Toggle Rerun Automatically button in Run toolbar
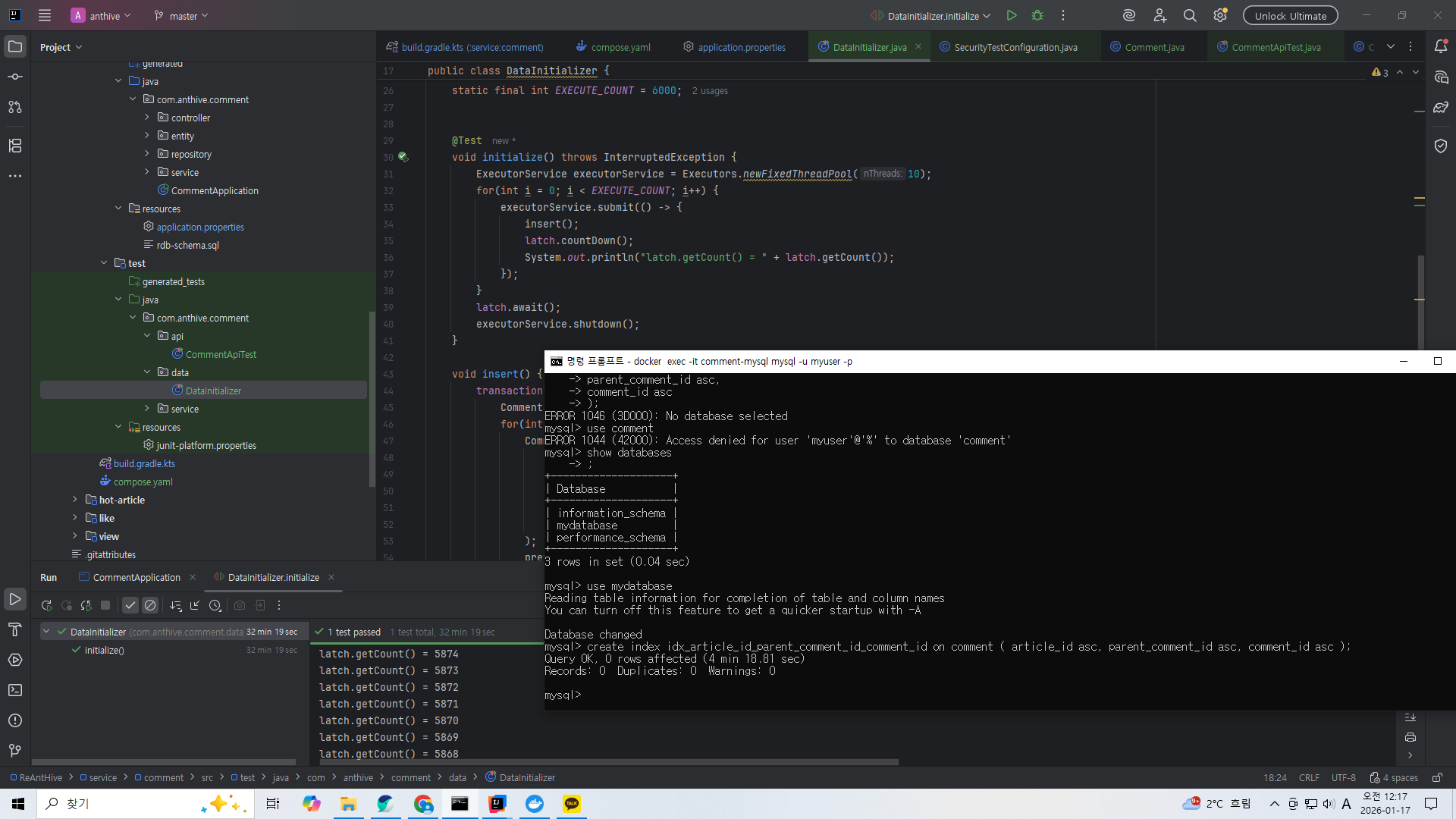1456x819 pixels. point(86,605)
